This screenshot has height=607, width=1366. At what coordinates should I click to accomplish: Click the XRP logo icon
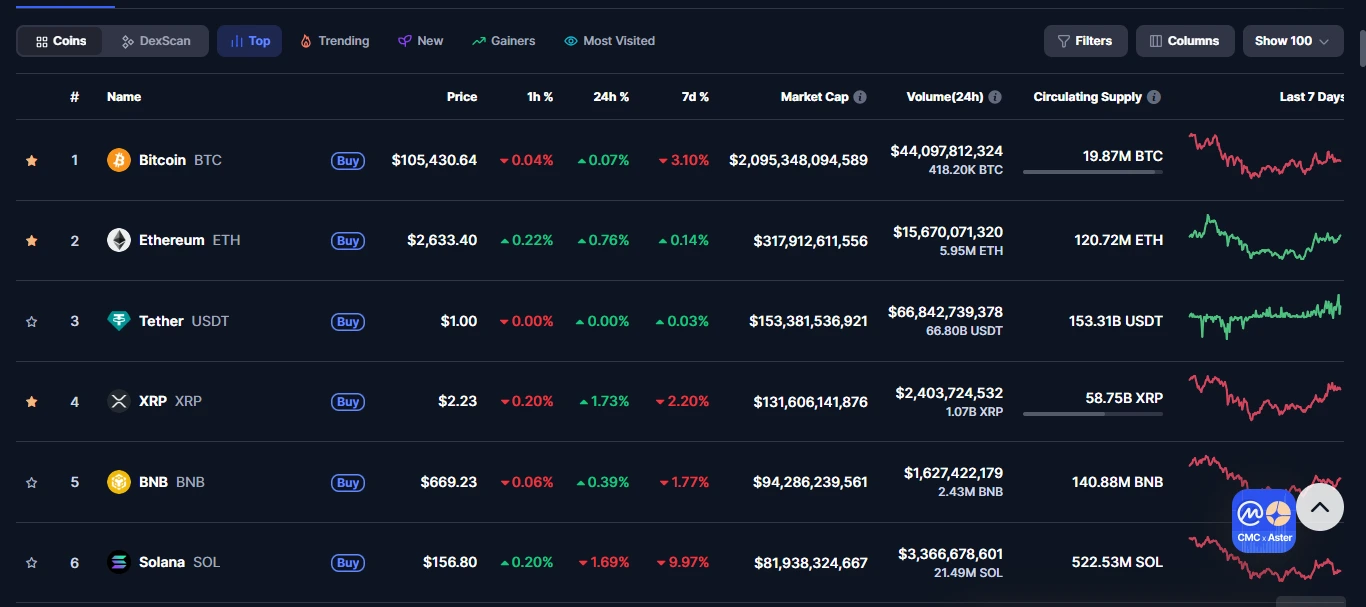point(119,401)
